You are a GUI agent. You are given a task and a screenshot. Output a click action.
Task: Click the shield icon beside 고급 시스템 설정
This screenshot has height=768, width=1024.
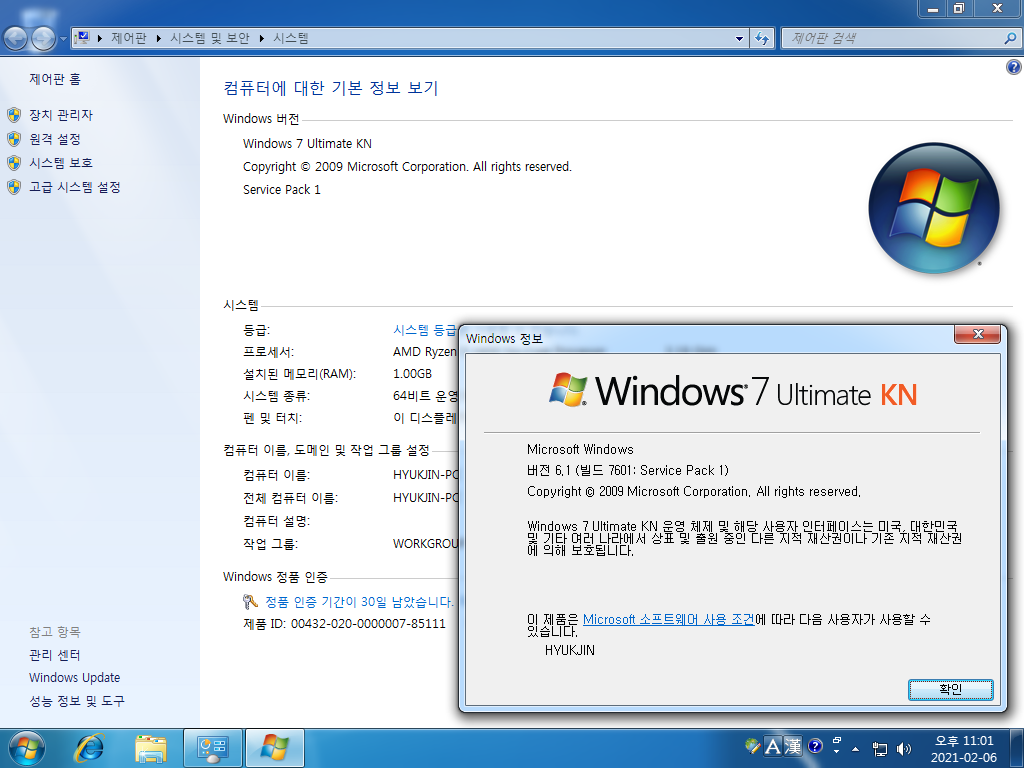[x=14, y=187]
